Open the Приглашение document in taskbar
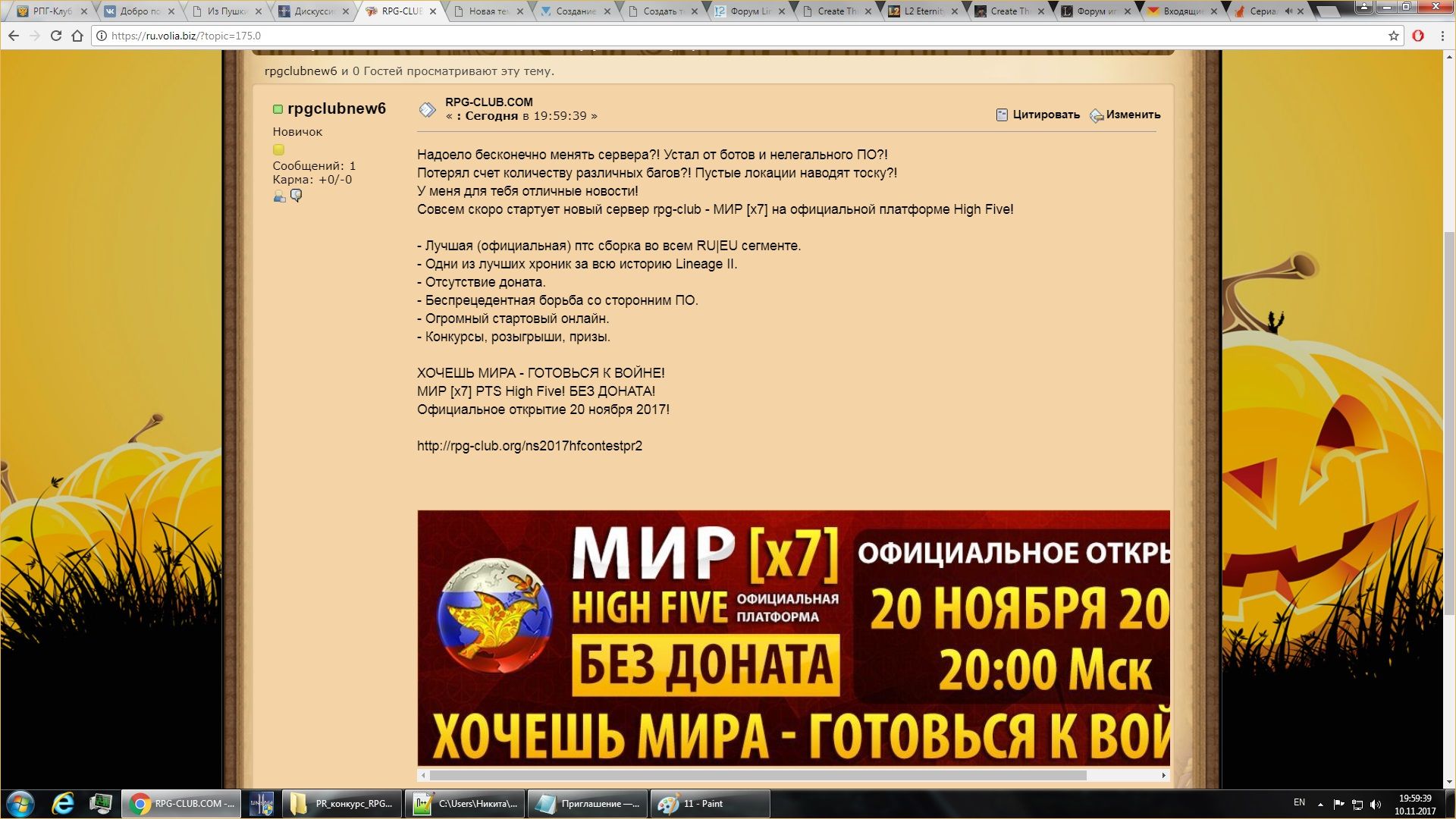 pyautogui.click(x=588, y=804)
